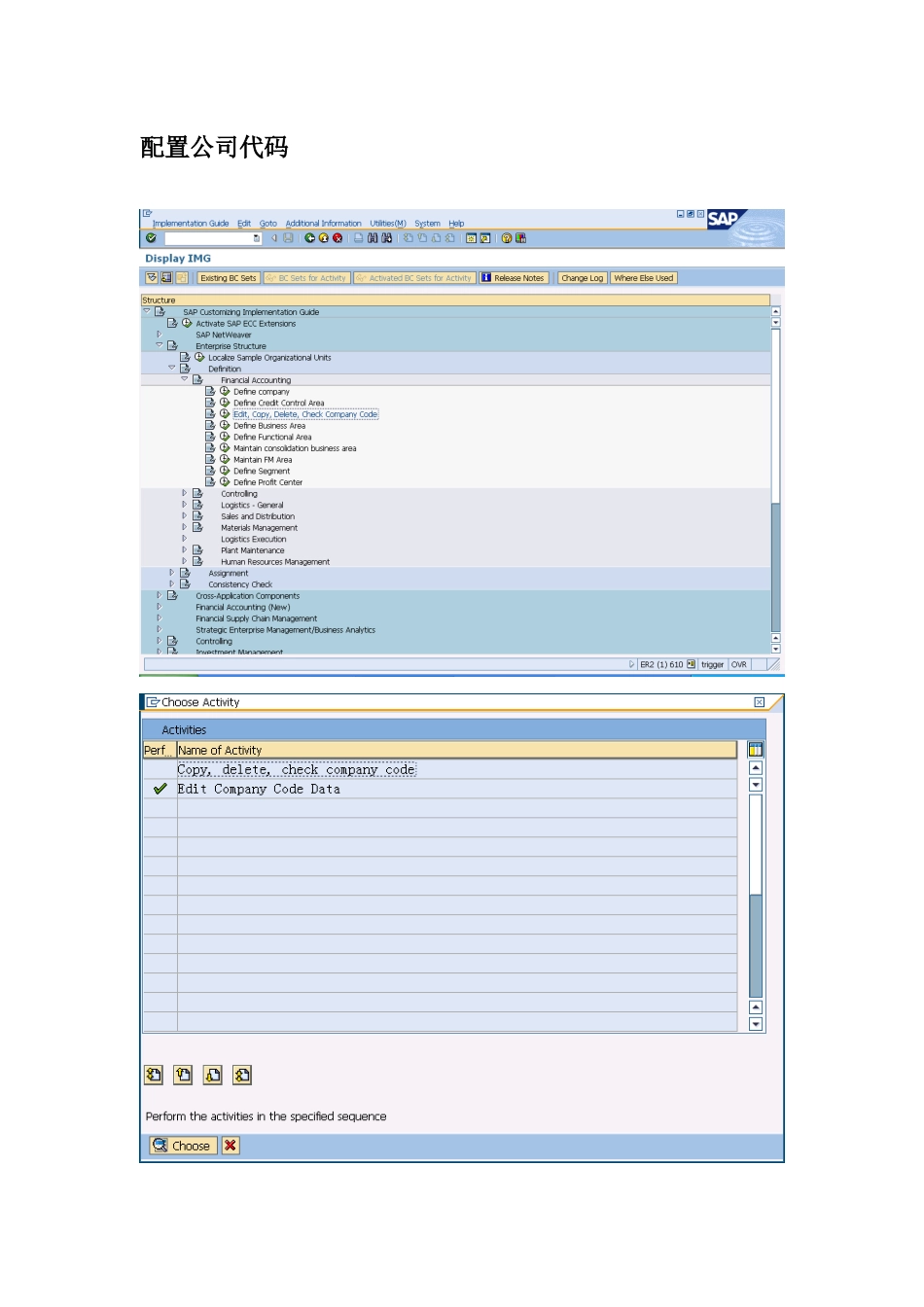Execute the Define company activity clock icon

[x=225, y=391]
